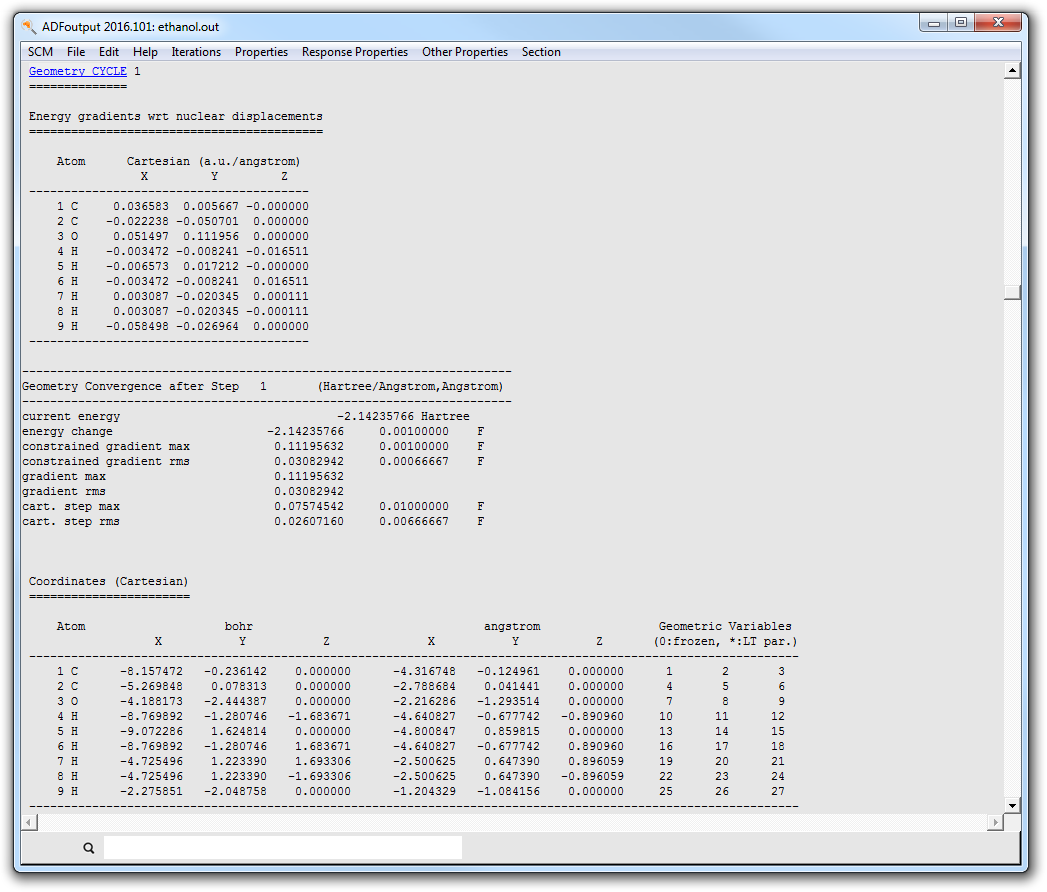Click the horizontal scrollbar left arrow
1047x892 pixels.
(29, 823)
